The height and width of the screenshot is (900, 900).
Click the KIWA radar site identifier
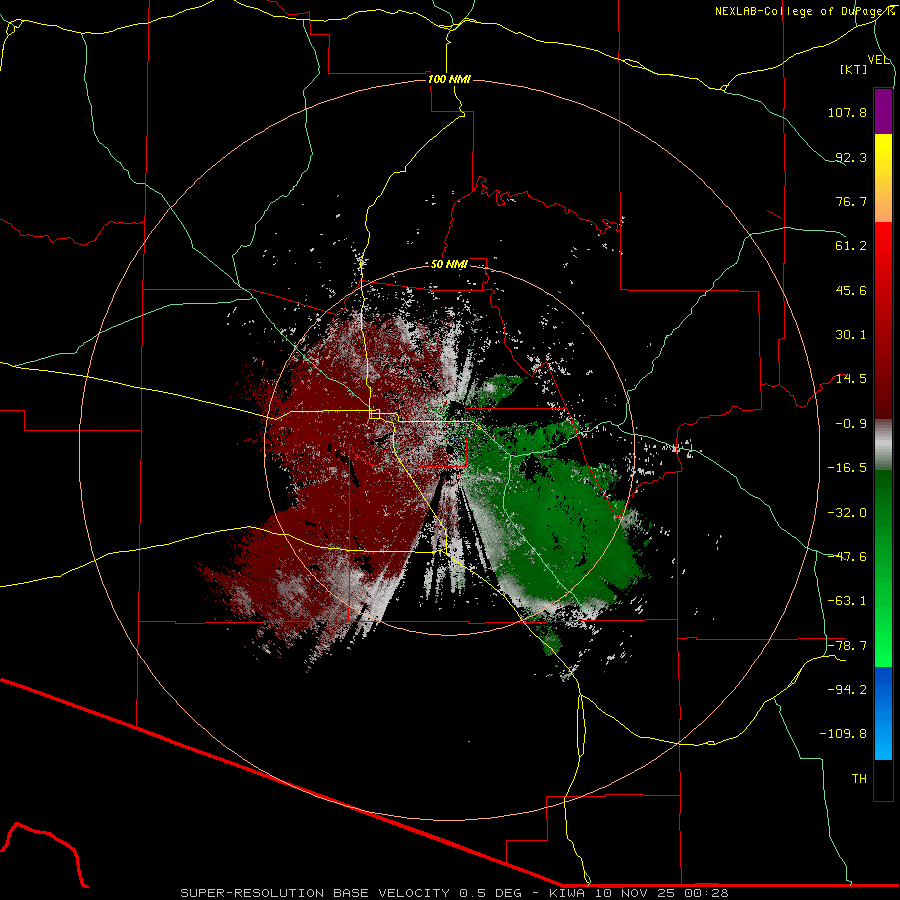point(568,893)
